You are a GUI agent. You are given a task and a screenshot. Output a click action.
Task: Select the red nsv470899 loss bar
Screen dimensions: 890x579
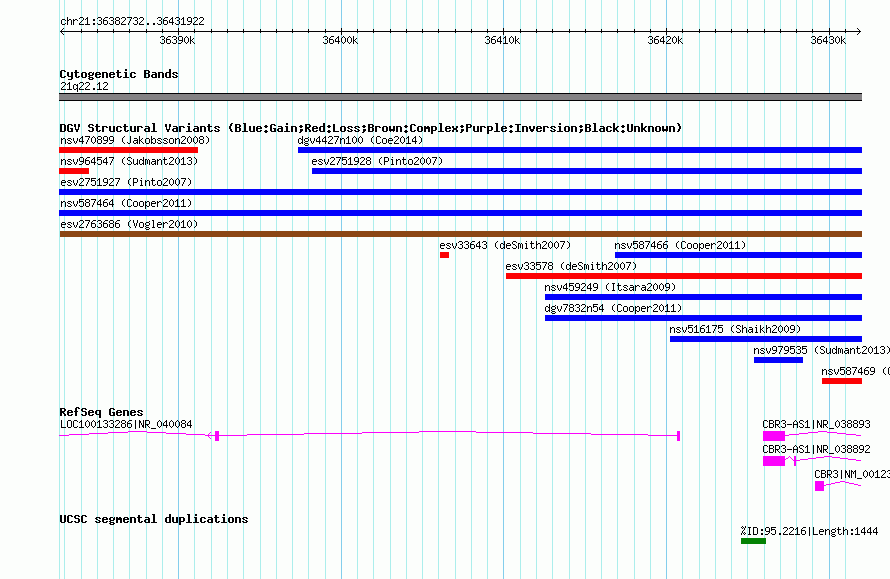pyautogui.click(x=128, y=150)
